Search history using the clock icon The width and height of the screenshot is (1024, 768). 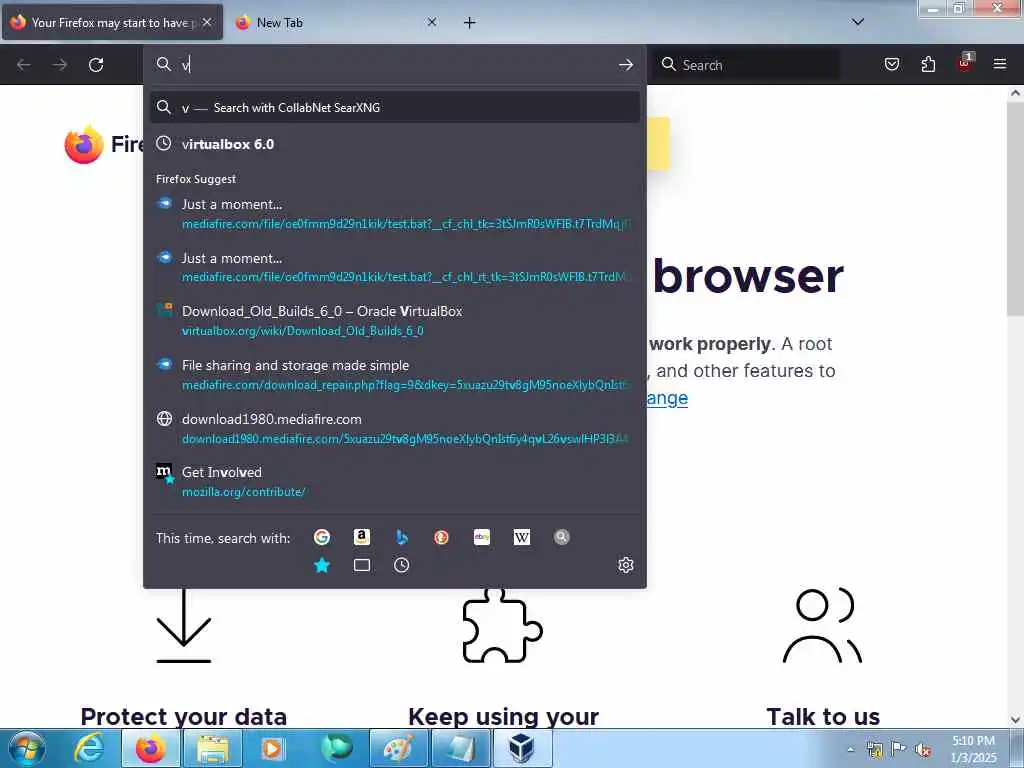point(402,565)
